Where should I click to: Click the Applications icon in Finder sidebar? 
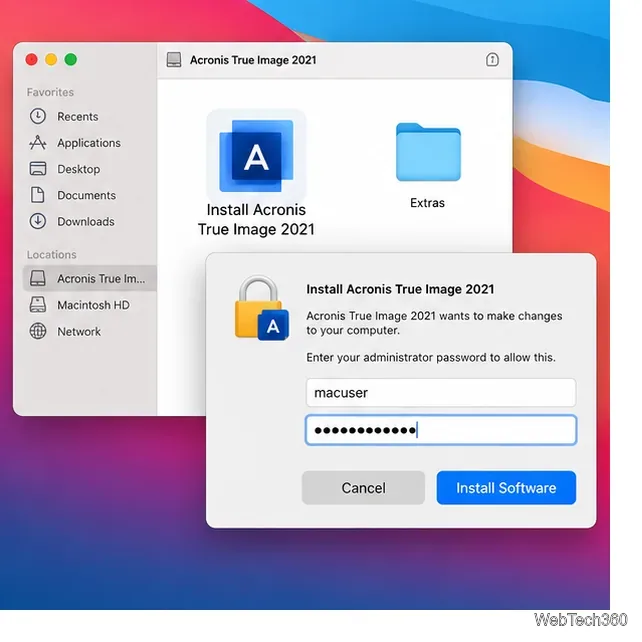point(38,143)
